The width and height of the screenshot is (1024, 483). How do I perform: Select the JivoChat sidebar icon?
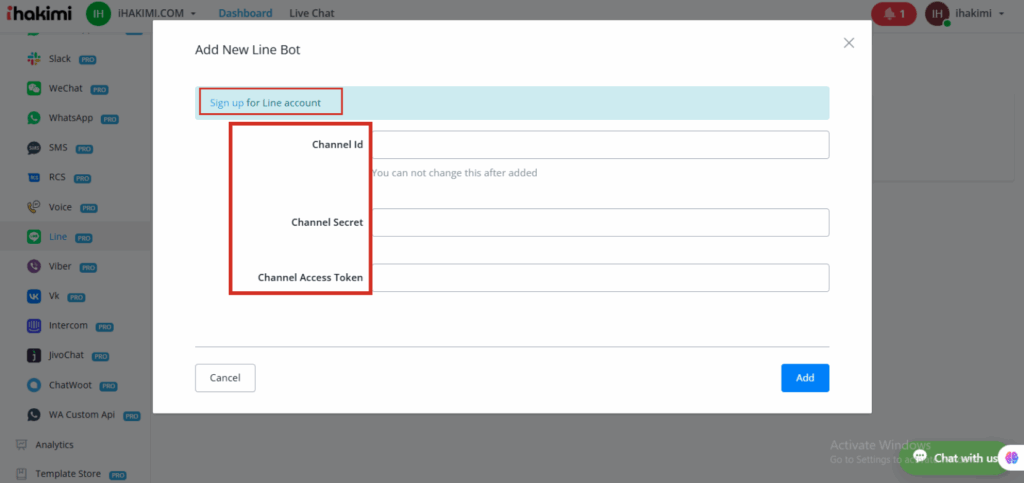coord(34,355)
